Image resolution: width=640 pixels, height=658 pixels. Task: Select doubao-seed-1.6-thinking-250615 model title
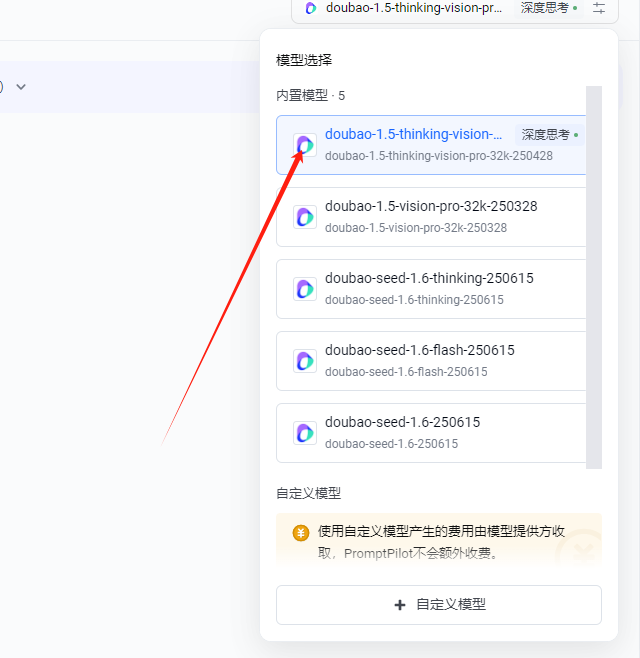(x=429, y=278)
